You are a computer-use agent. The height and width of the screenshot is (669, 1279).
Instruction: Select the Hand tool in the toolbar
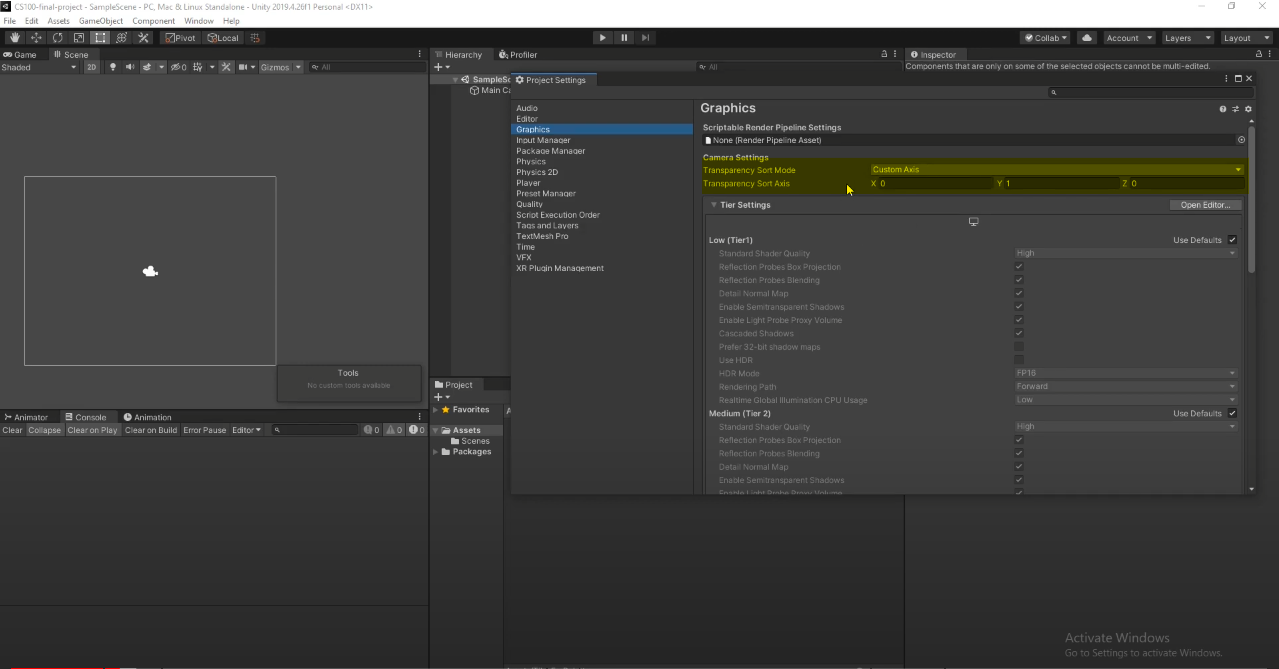15,38
